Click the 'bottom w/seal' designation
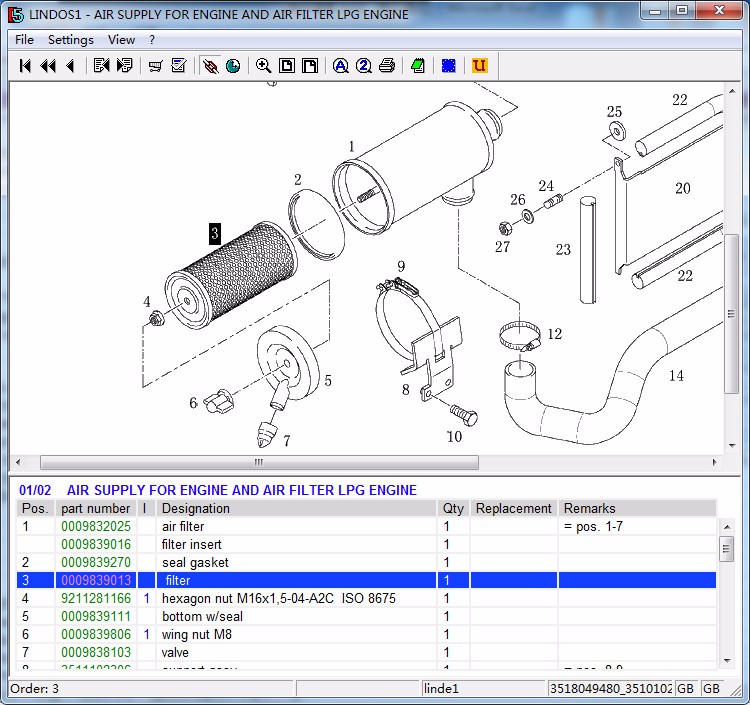This screenshot has height=705, width=750. point(202,617)
